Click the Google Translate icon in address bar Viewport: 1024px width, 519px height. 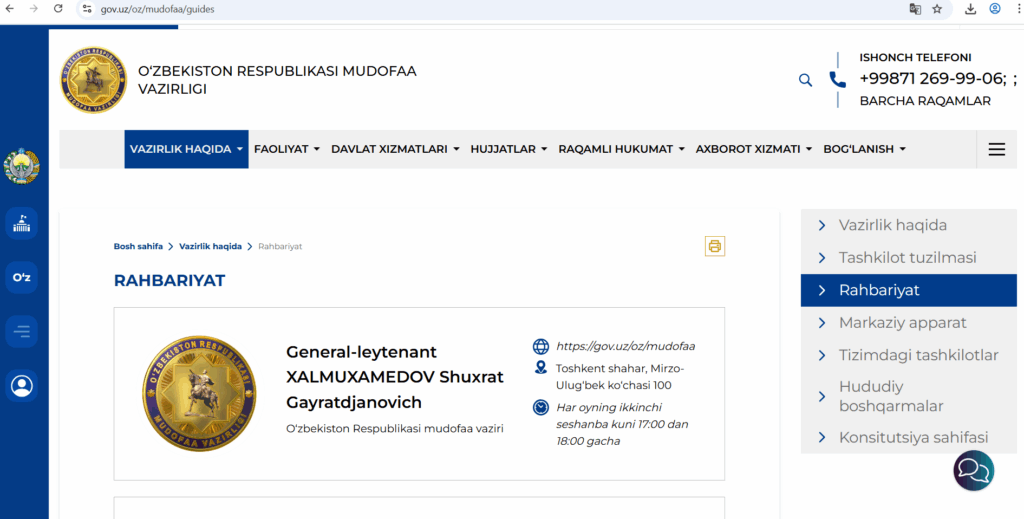click(914, 9)
